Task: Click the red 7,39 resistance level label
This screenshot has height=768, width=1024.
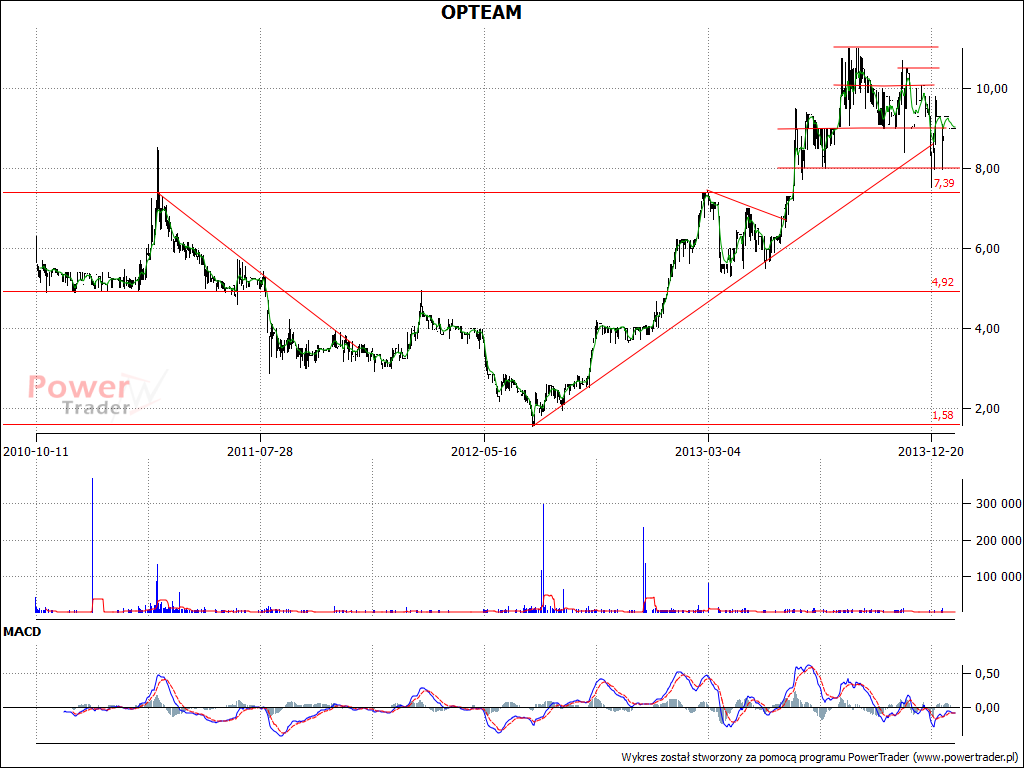Action: click(943, 184)
